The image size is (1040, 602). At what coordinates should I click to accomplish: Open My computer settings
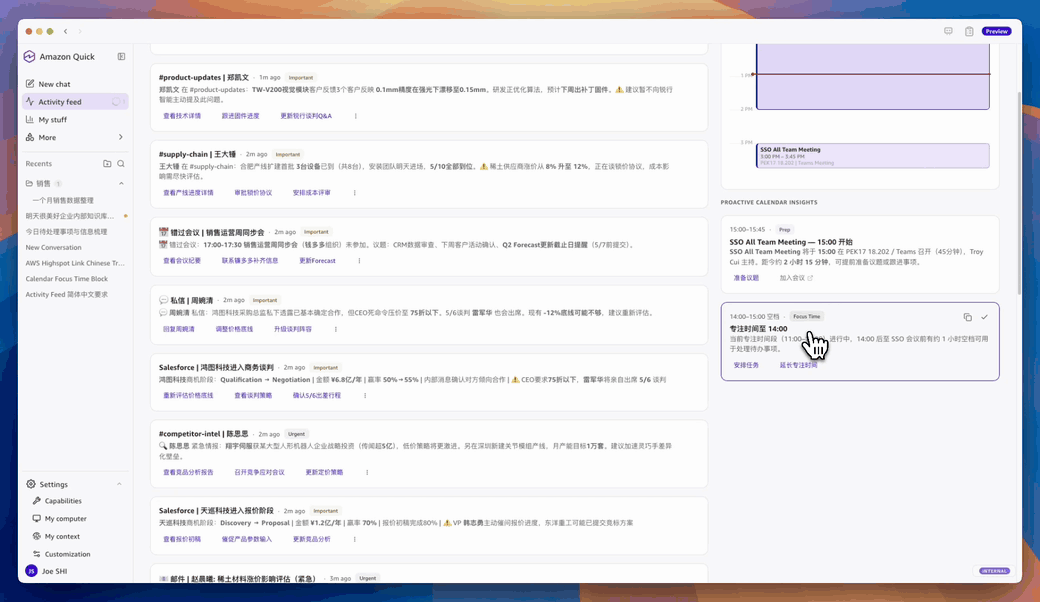click(x=66, y=518)
